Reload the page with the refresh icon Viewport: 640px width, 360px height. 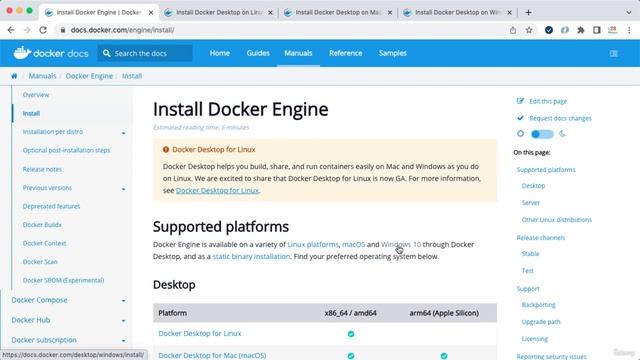(43, 30)
